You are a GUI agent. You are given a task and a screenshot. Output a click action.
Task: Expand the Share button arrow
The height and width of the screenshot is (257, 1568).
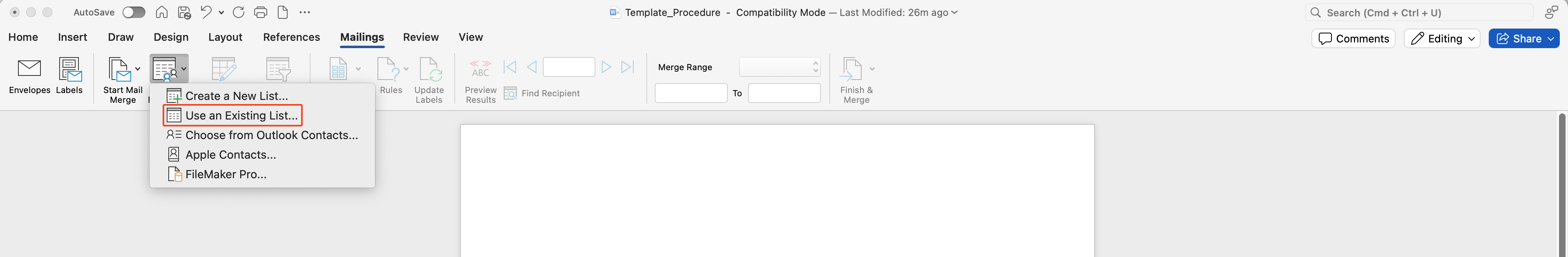[1551, 38]
